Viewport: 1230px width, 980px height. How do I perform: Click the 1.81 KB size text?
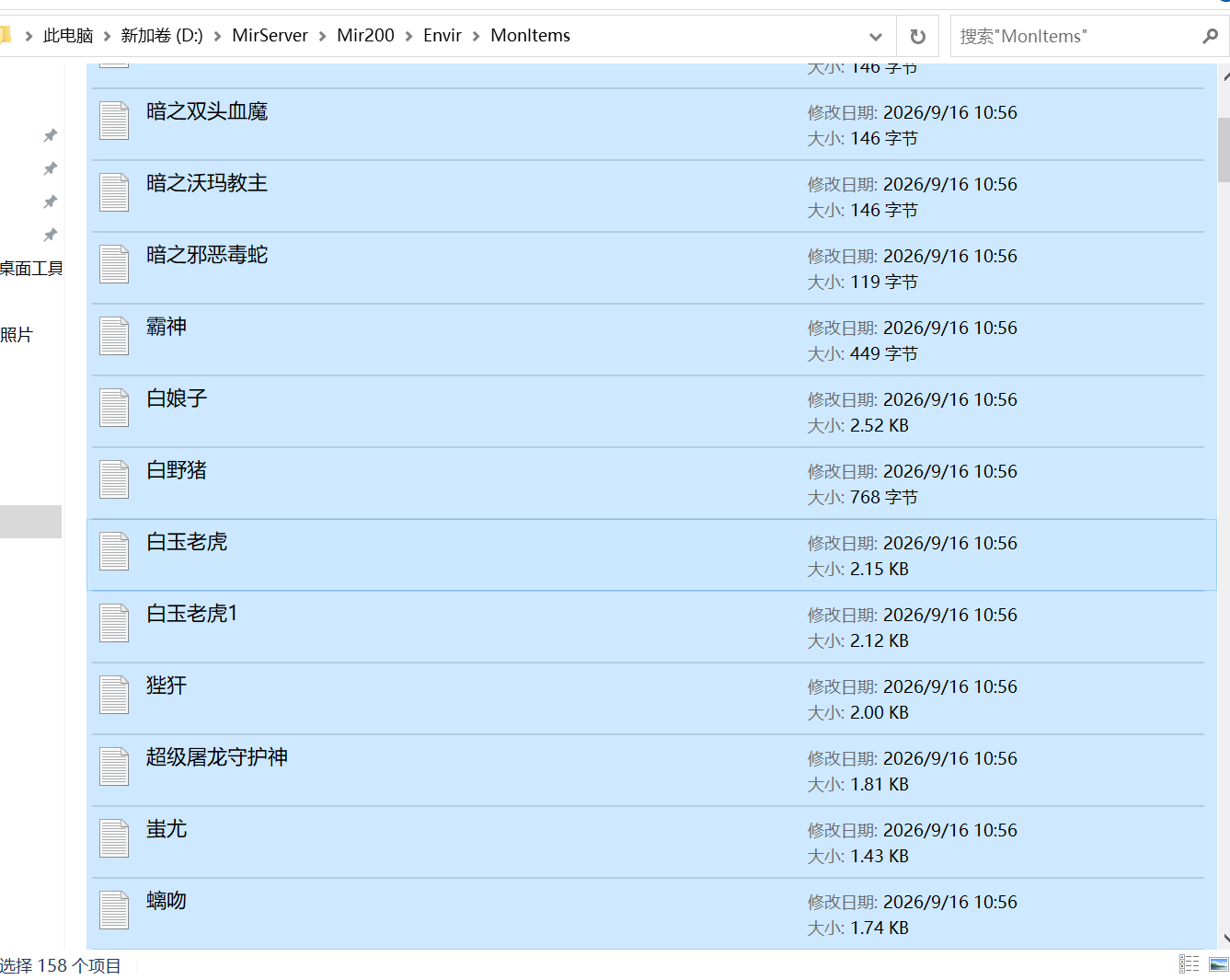tap(879, 785)
